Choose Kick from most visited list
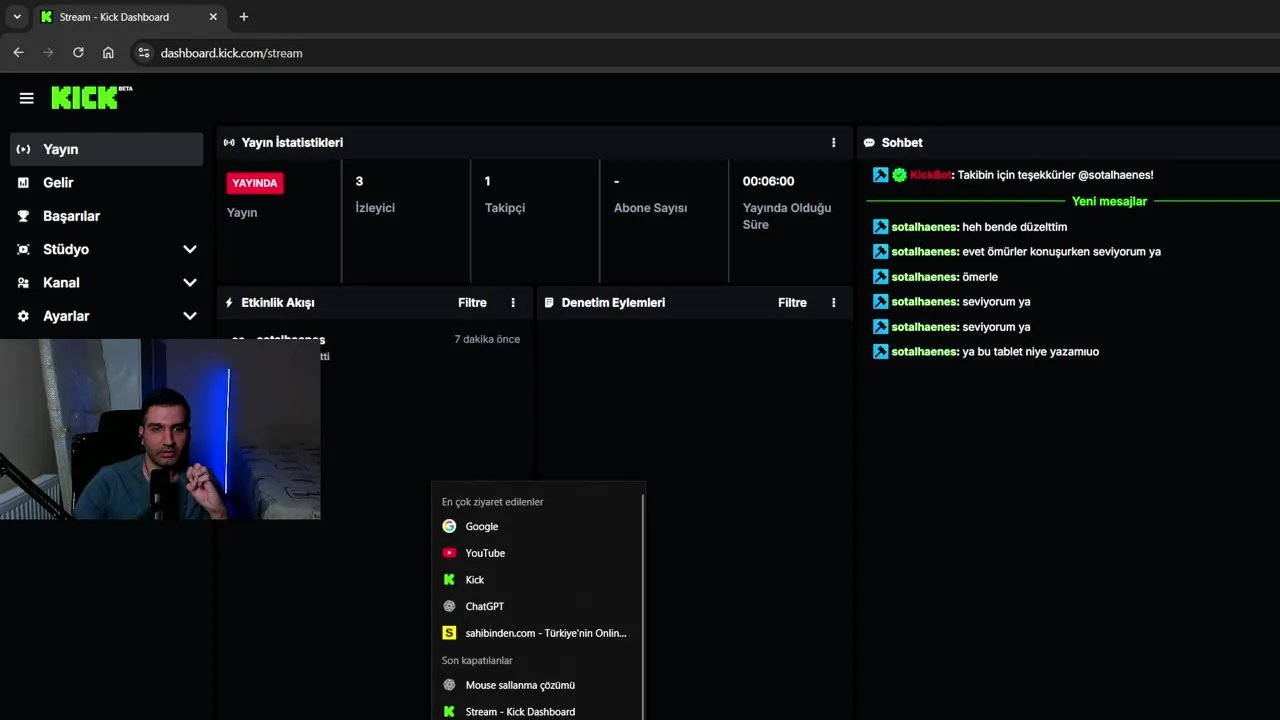This screenshot has width=1280, height=720. point(538,580)
